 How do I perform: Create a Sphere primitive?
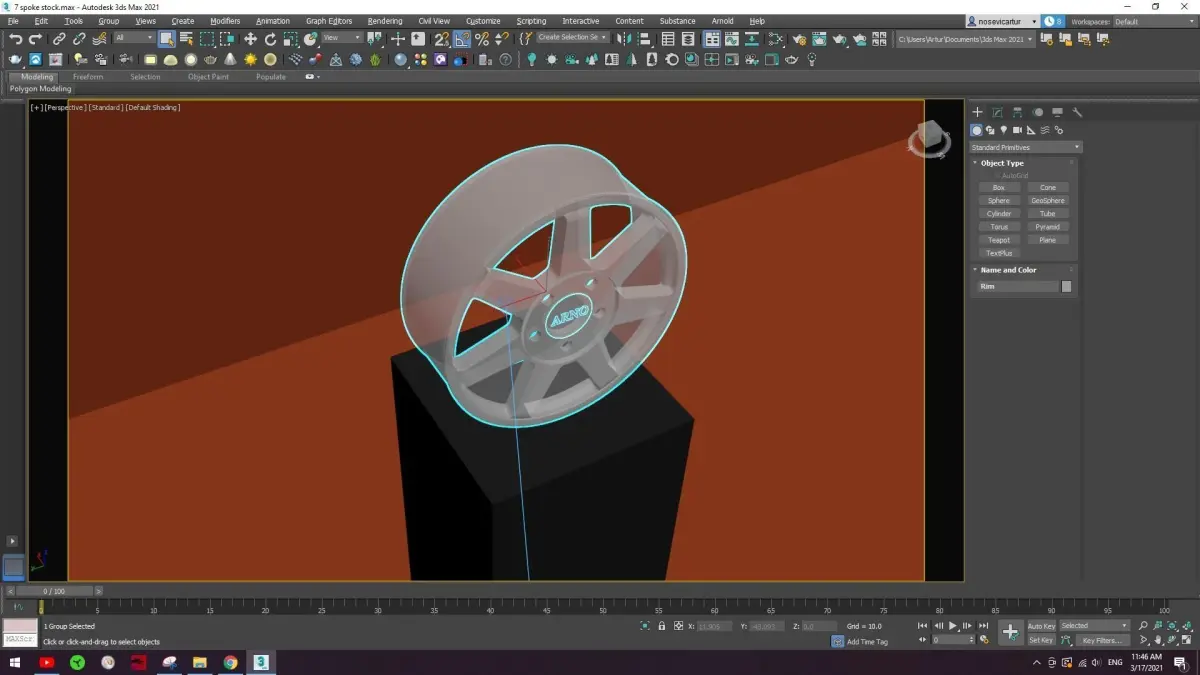(x=999, y=200)
